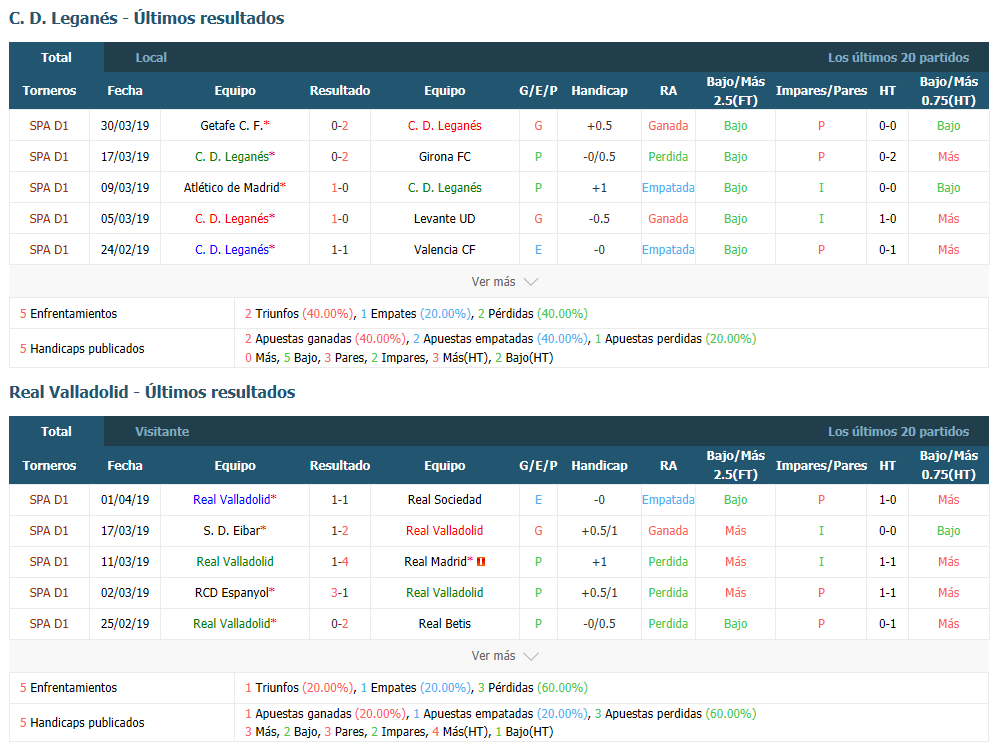Click Empatada in the Valencia CF row
Viewport: 998px width, 748px height.
coord(668,250)
